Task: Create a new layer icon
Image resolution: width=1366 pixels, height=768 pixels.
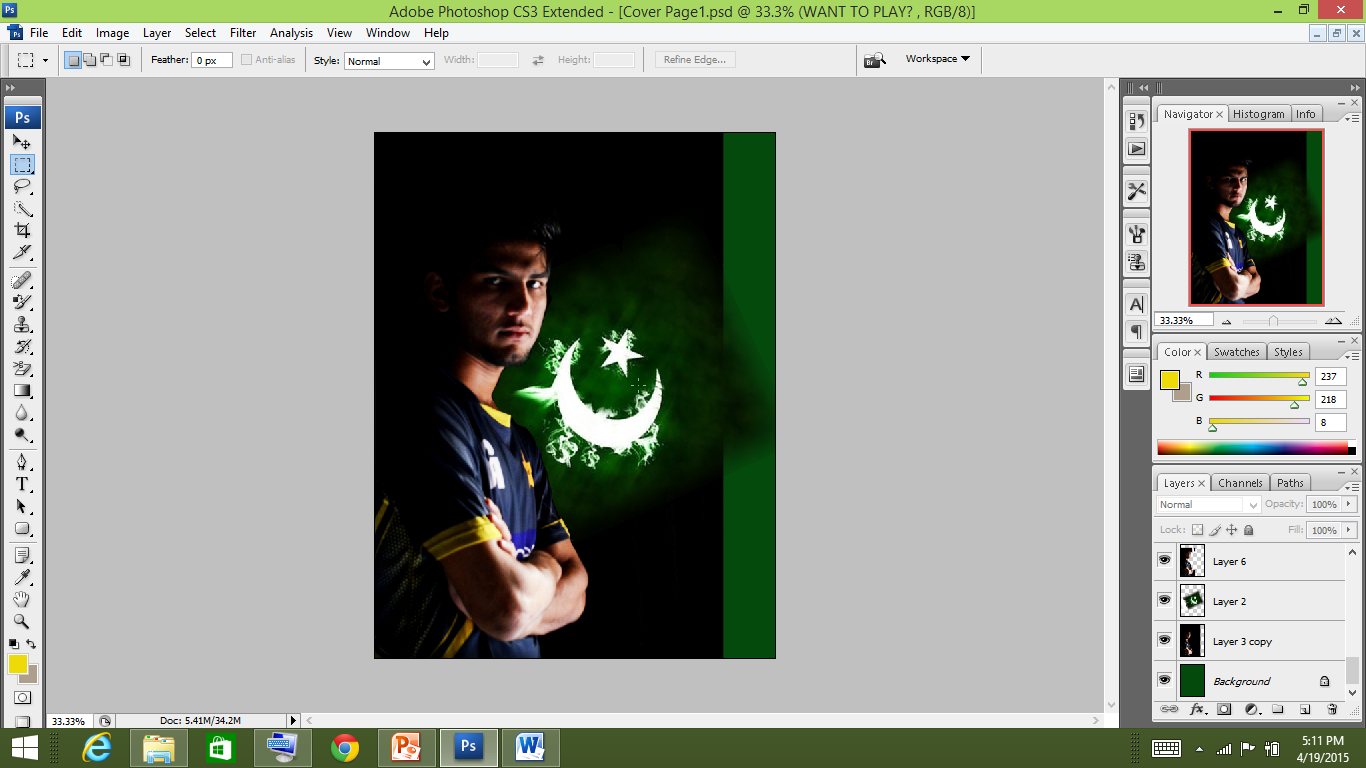Action: [1305, 709]
